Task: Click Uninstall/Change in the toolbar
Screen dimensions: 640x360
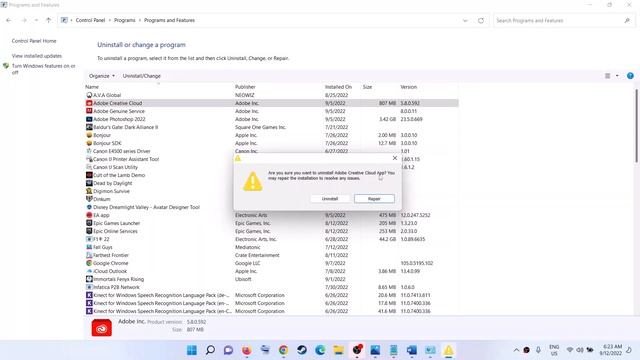Action: coord(142,76)
